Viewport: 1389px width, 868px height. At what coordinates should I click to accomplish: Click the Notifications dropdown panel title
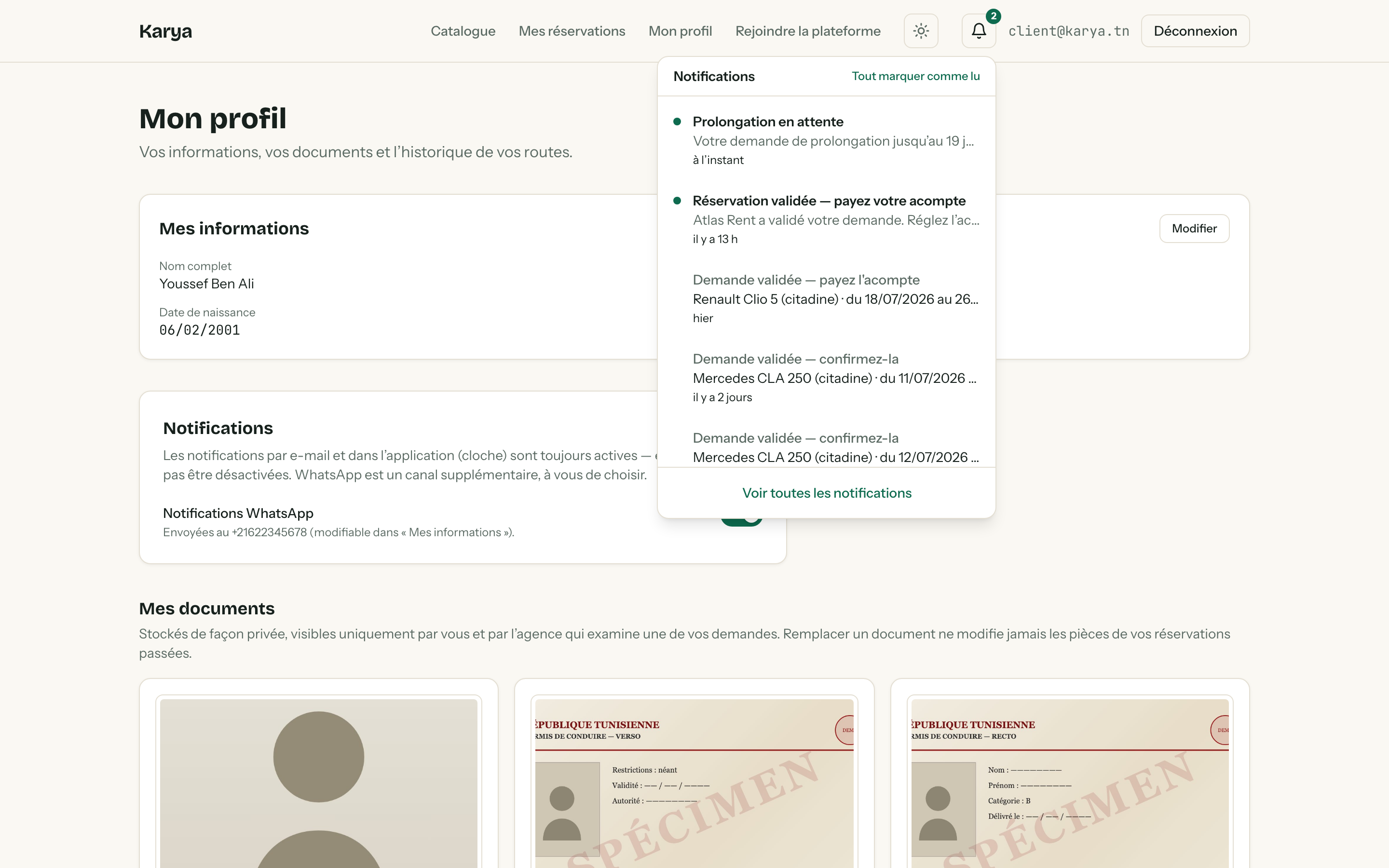(x=713, y=76)
